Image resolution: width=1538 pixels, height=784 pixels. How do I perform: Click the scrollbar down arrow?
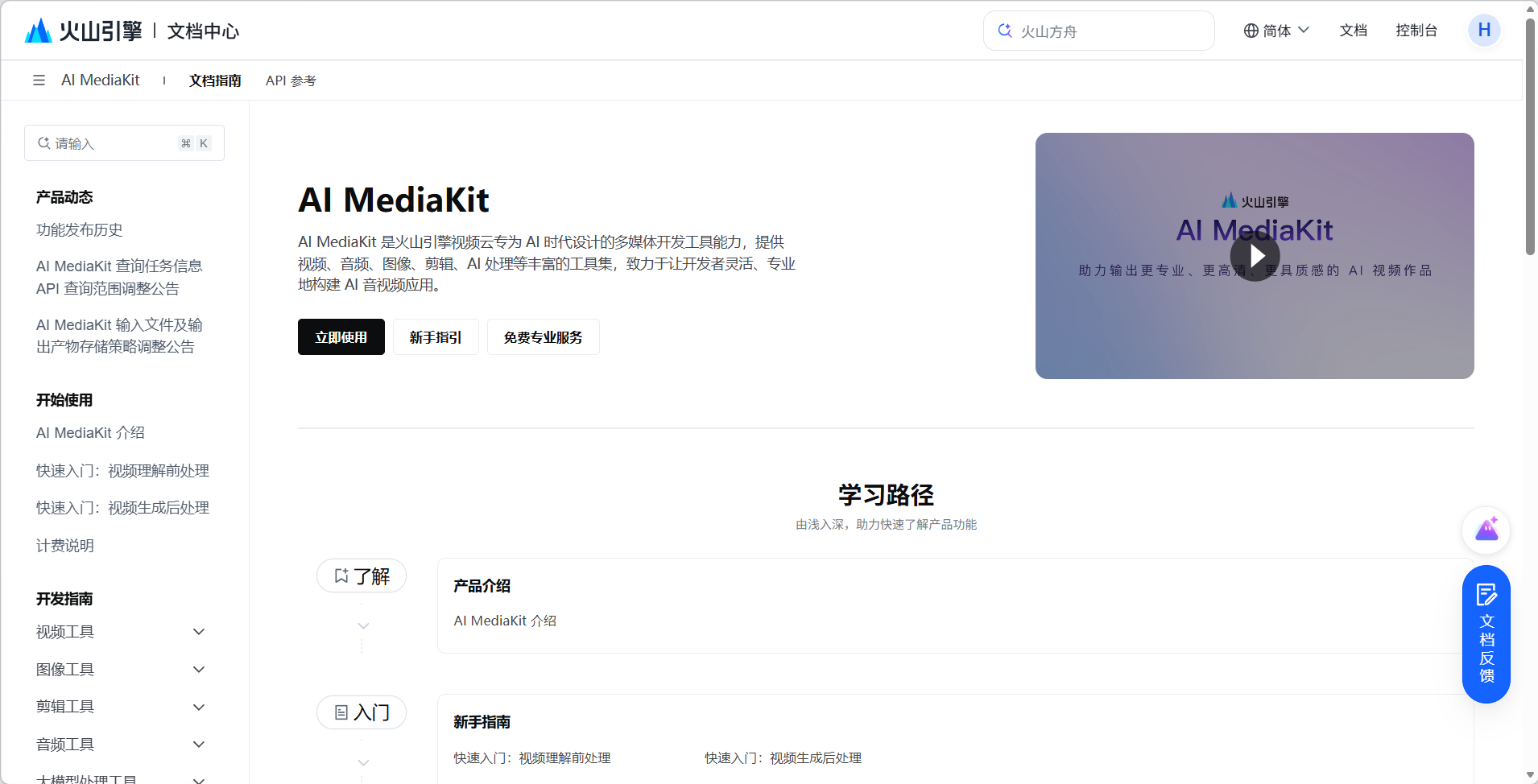1530,776
